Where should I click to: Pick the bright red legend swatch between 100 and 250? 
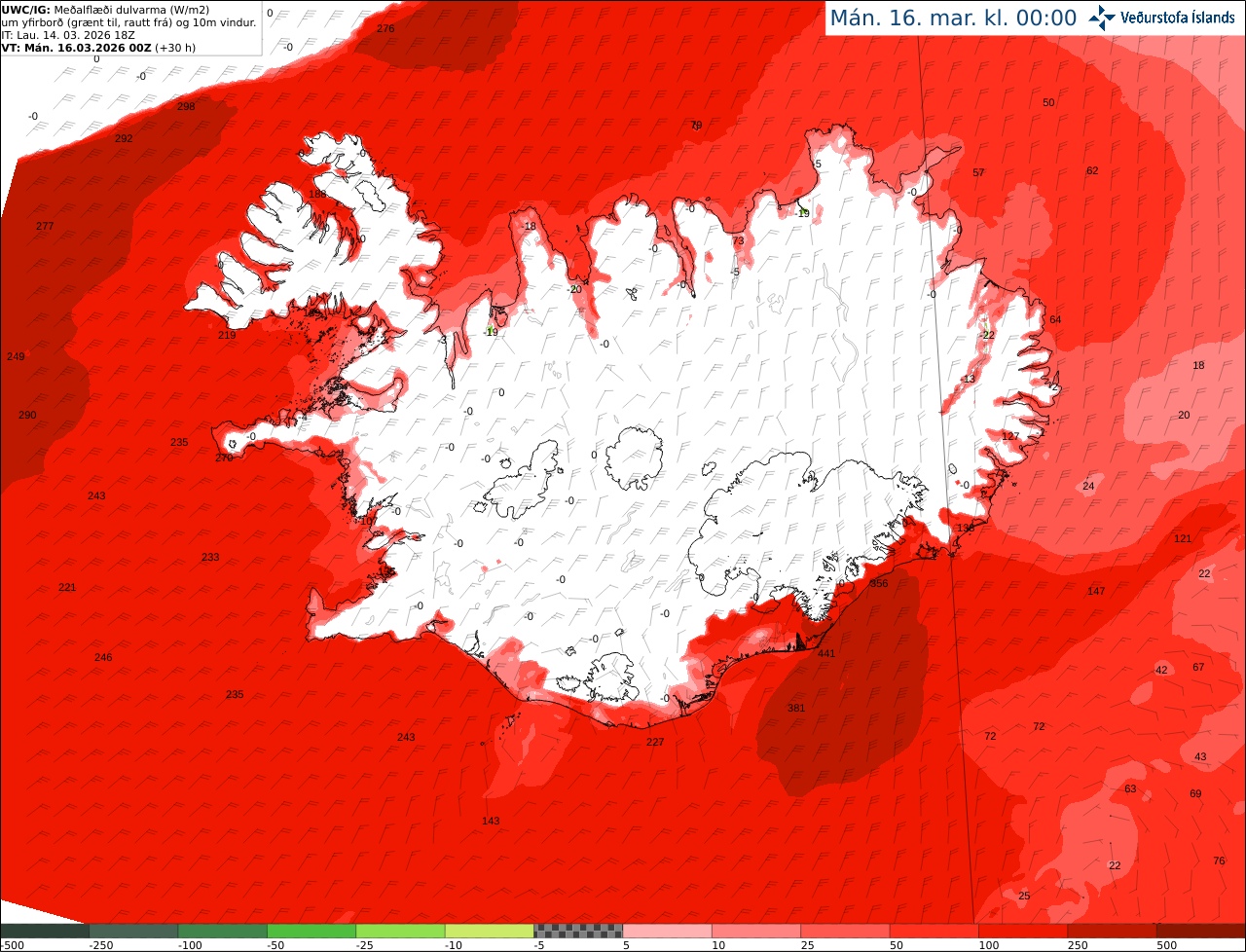coord(1024,931)
